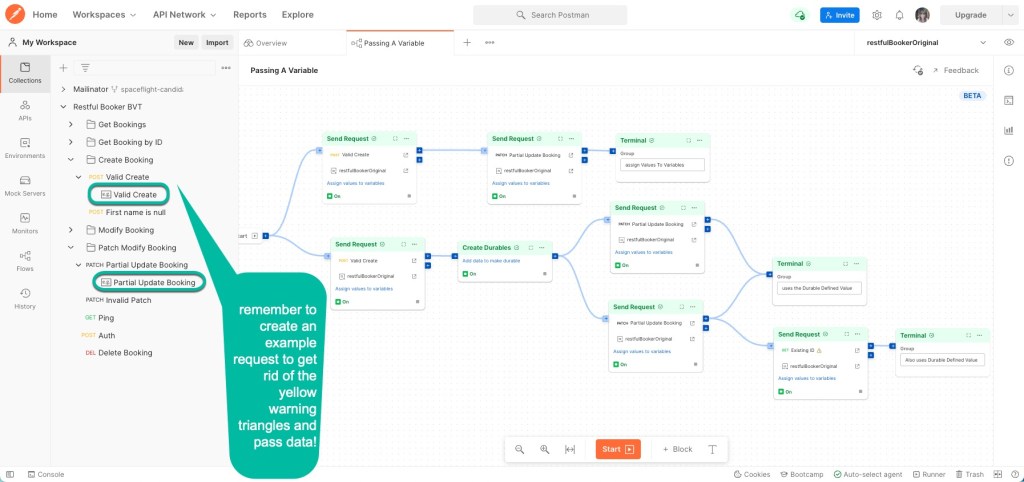The width and height of the screenshot is (1024, 482).
Task: Open the Trash in the status bar
Action: [x=969, y=474]
